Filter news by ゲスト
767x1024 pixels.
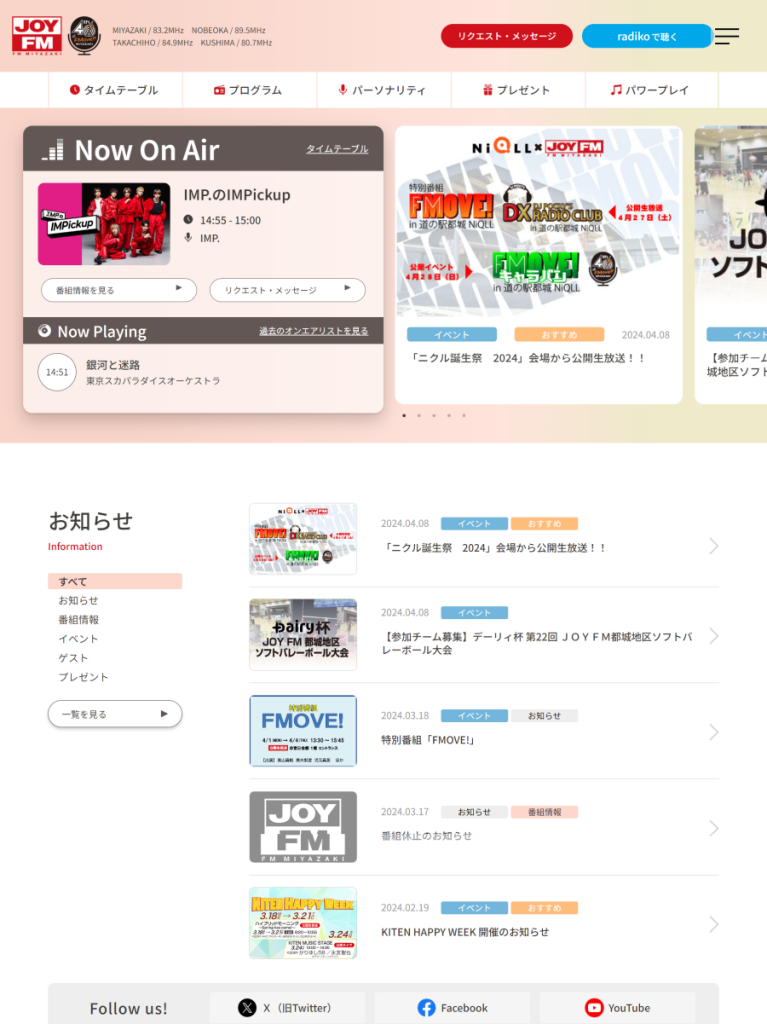pyautogui.click(x=73, y=658)
